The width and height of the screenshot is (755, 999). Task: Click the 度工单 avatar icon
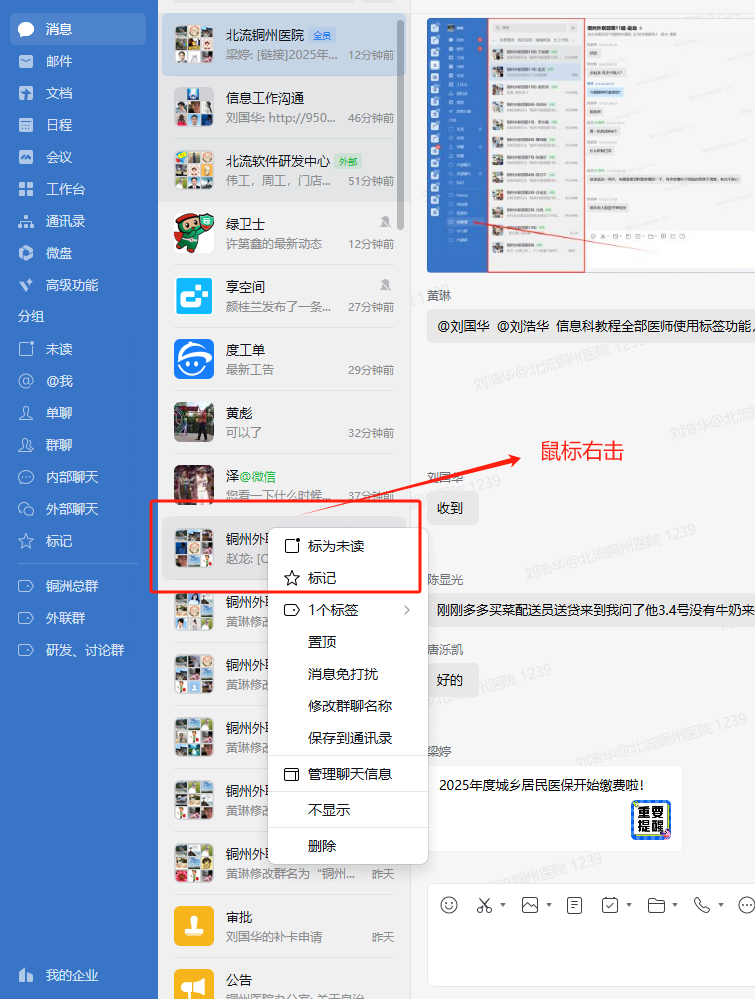(194, 359)
